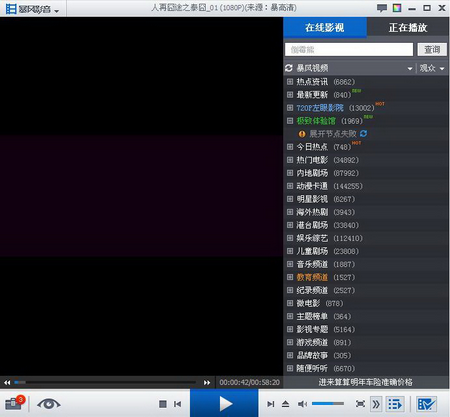Set the volume on the volume slider
This screenshot has width=450, height=417.
tap(328, 404)
